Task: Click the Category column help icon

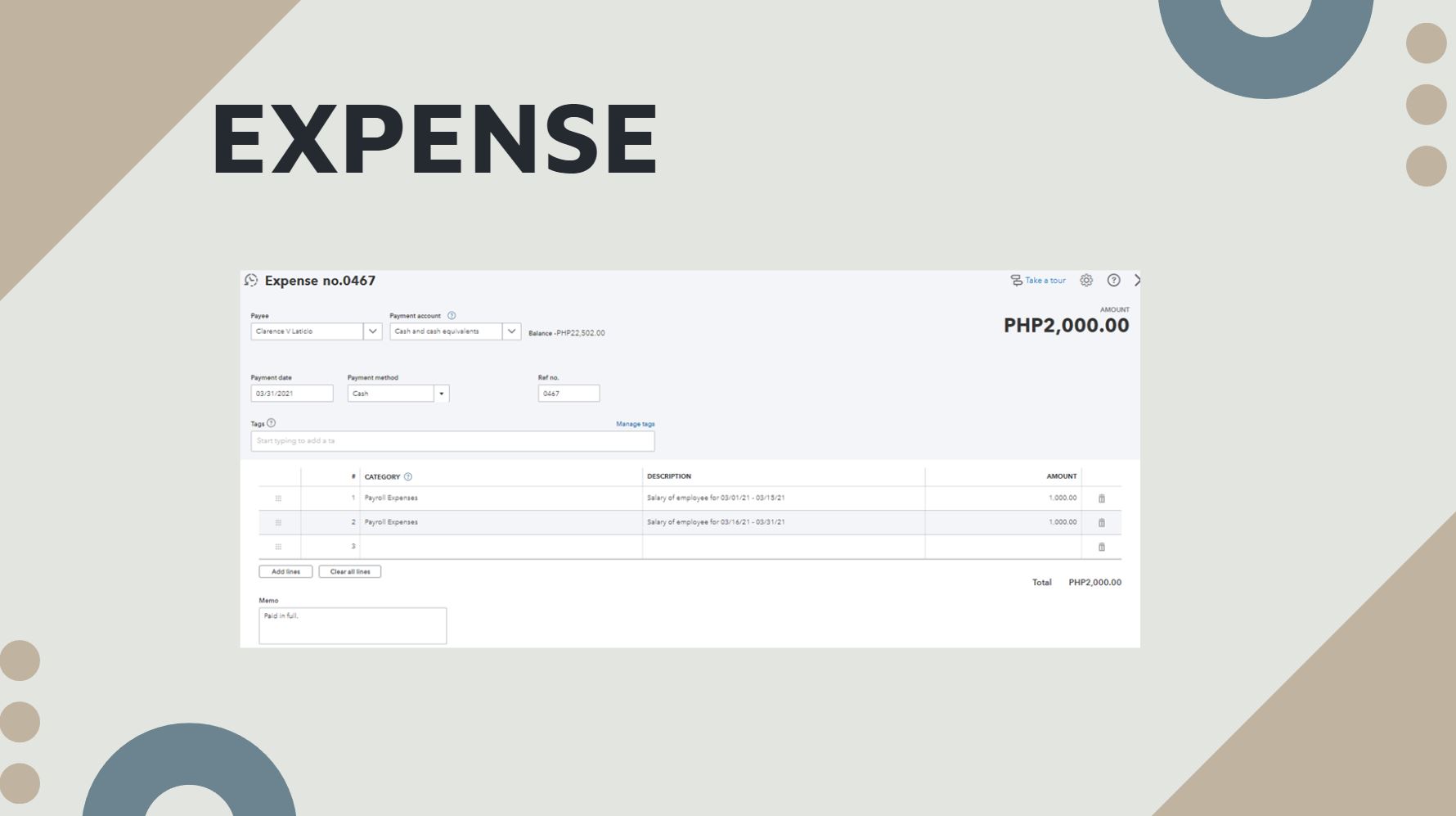Action: coord(408,477)
